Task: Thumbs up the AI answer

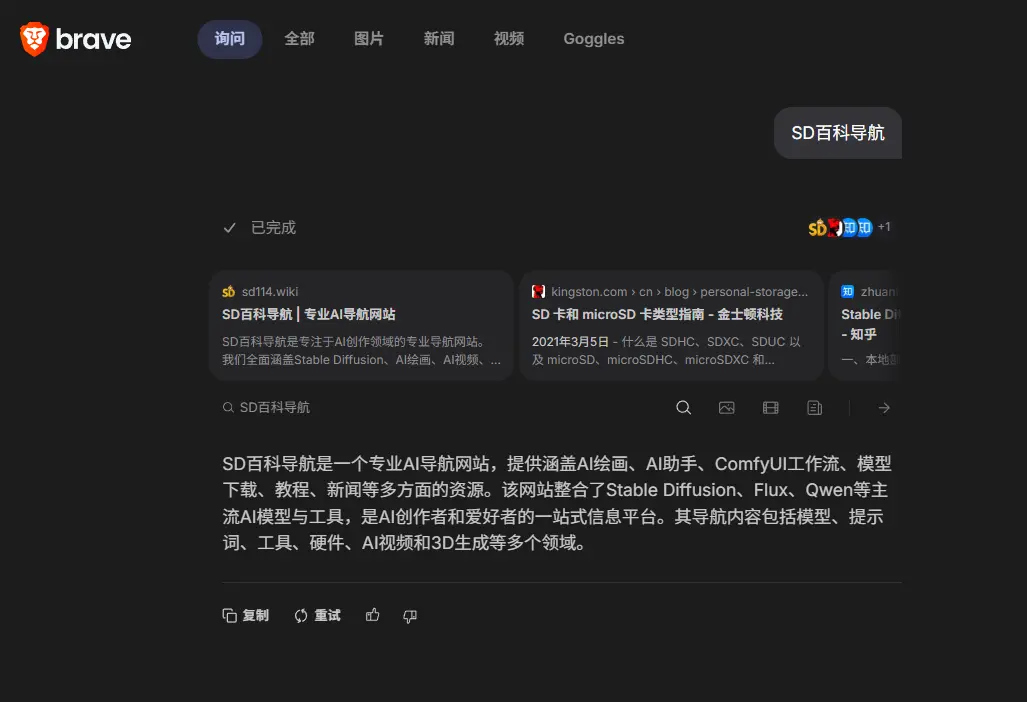Action: pos(372,615)
